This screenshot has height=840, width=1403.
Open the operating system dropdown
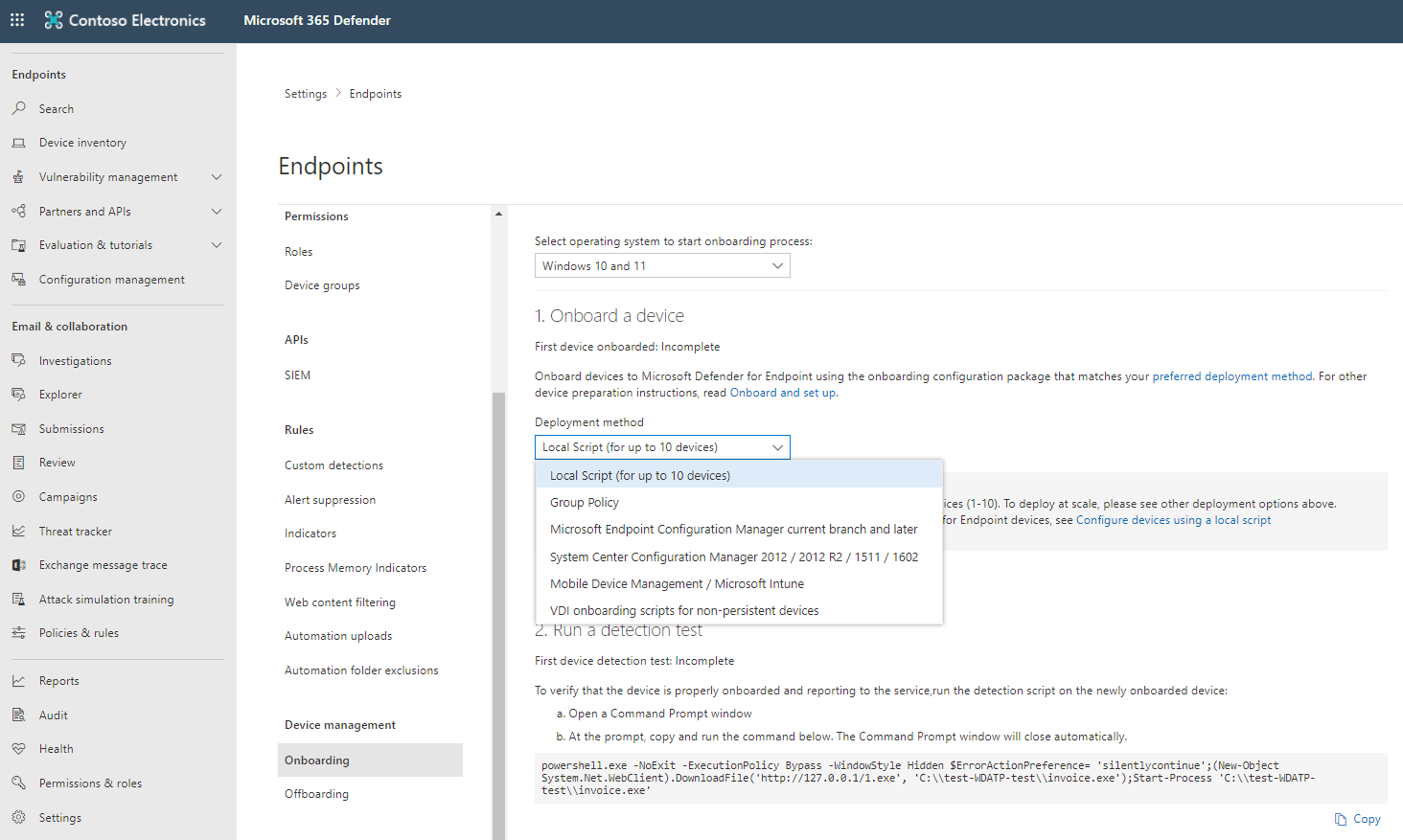(662, 265)
